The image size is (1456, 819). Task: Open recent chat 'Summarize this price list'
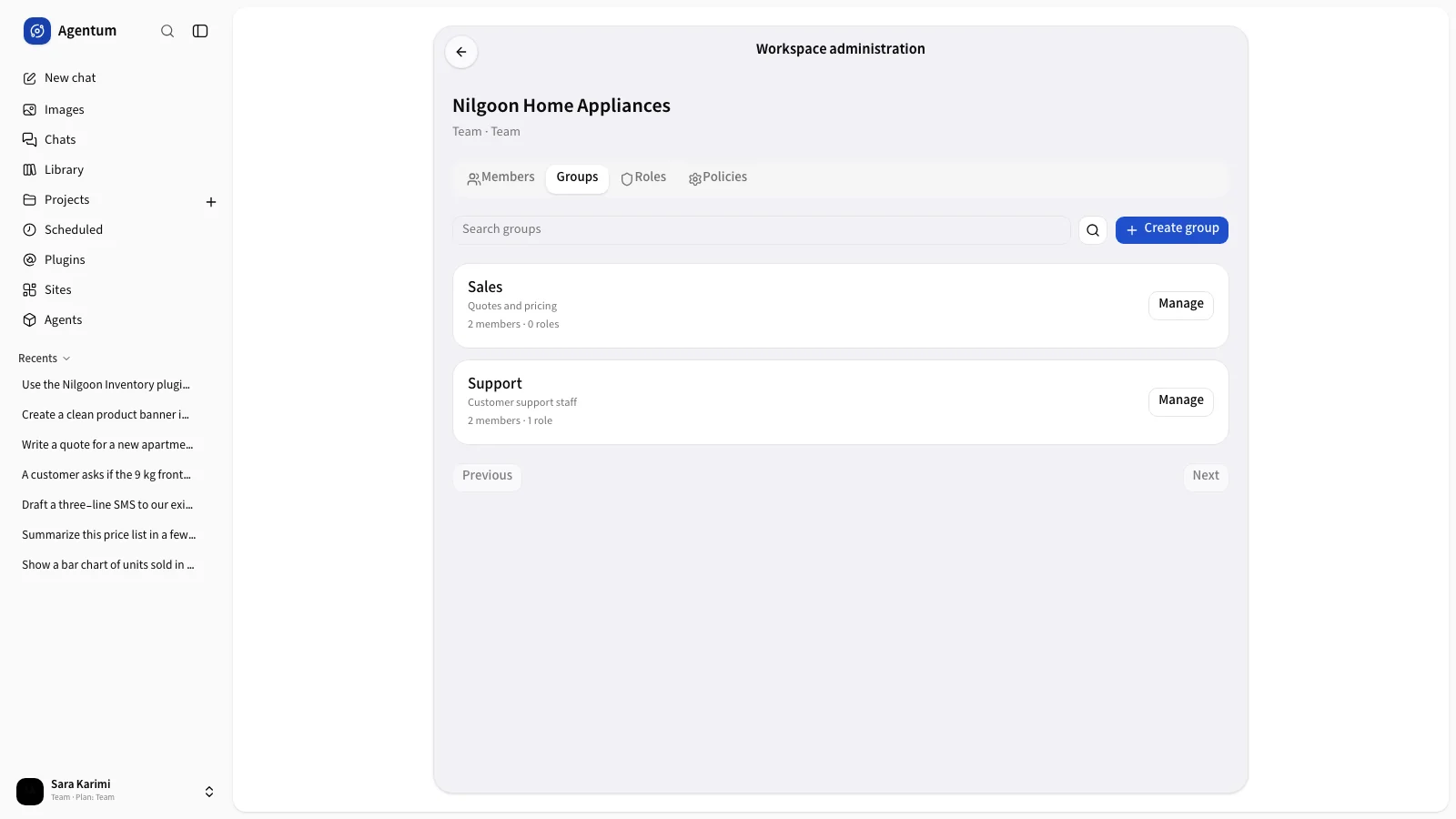[x=107, y=535]
